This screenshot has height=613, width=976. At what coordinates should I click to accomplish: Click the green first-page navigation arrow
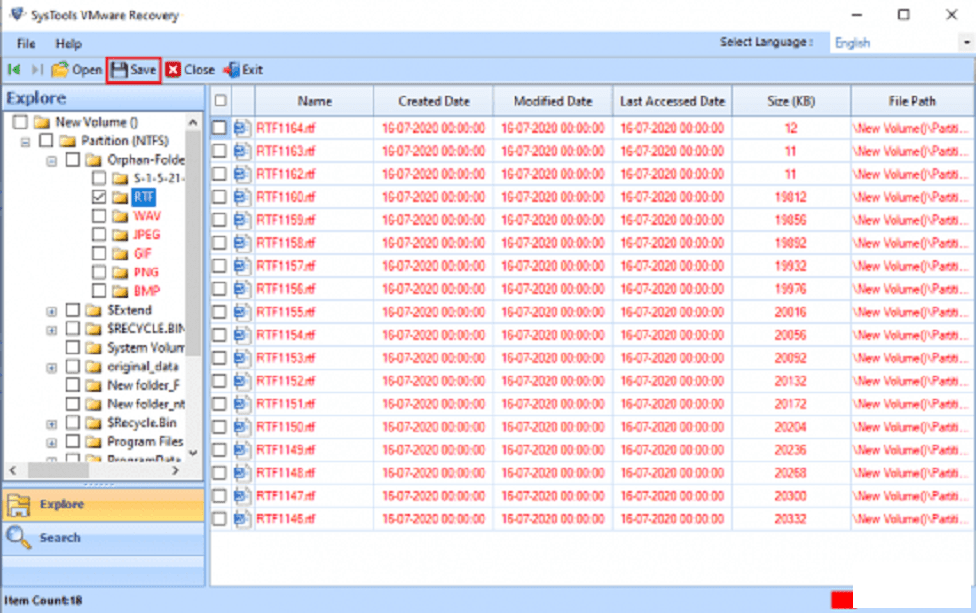coord(14,70)
